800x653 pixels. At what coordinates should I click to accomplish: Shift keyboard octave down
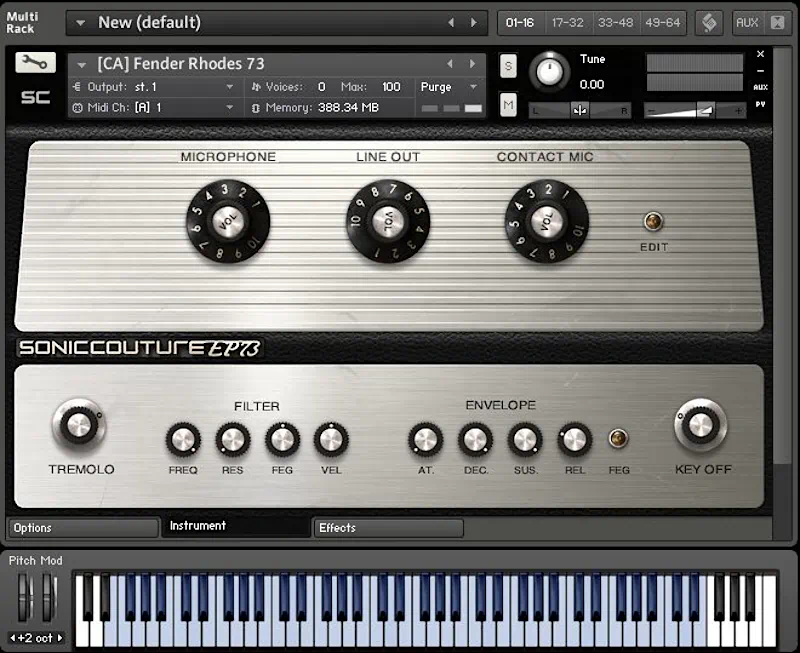[12, 638]
